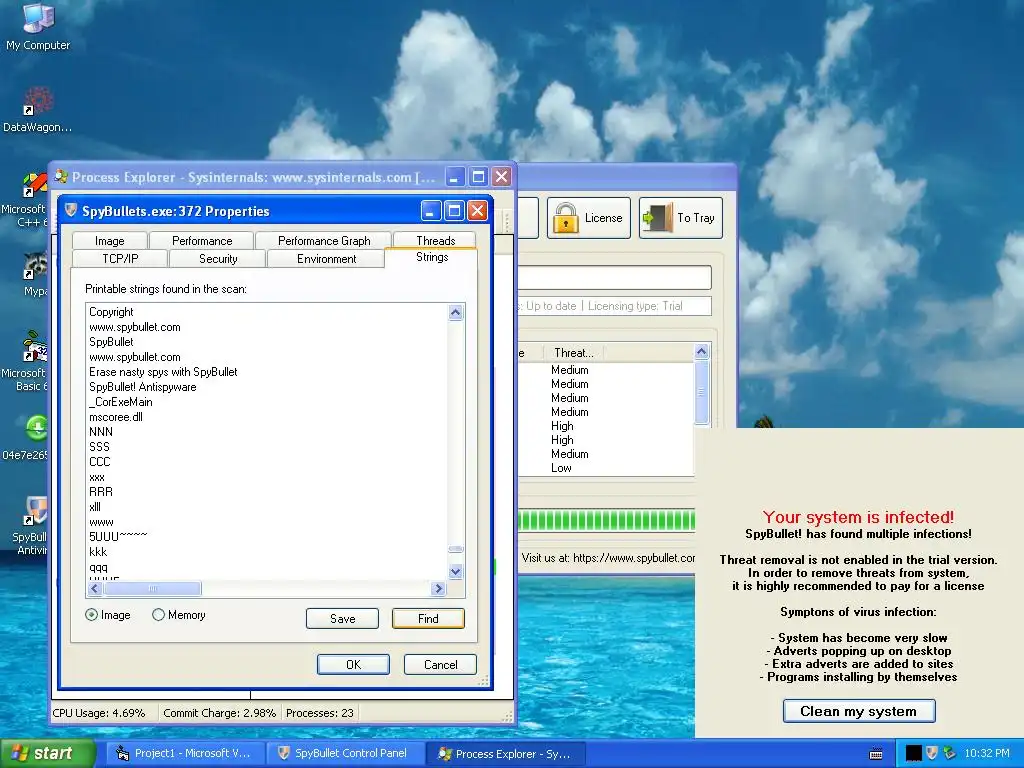Click shield icon in Properties title bar
The width and height of the screenshot is (1024, 768).
click(71, 210)
